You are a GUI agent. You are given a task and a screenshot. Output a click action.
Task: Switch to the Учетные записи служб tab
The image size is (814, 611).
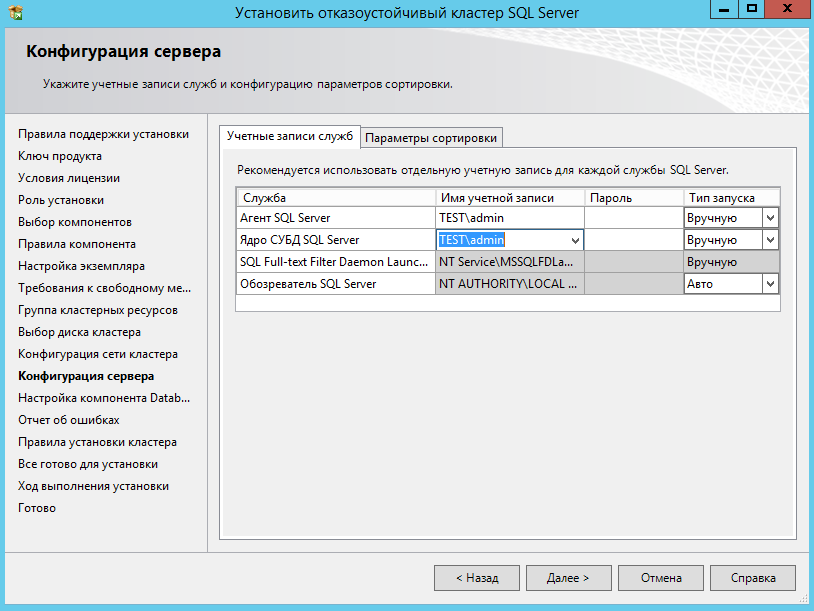pos(290,137)
